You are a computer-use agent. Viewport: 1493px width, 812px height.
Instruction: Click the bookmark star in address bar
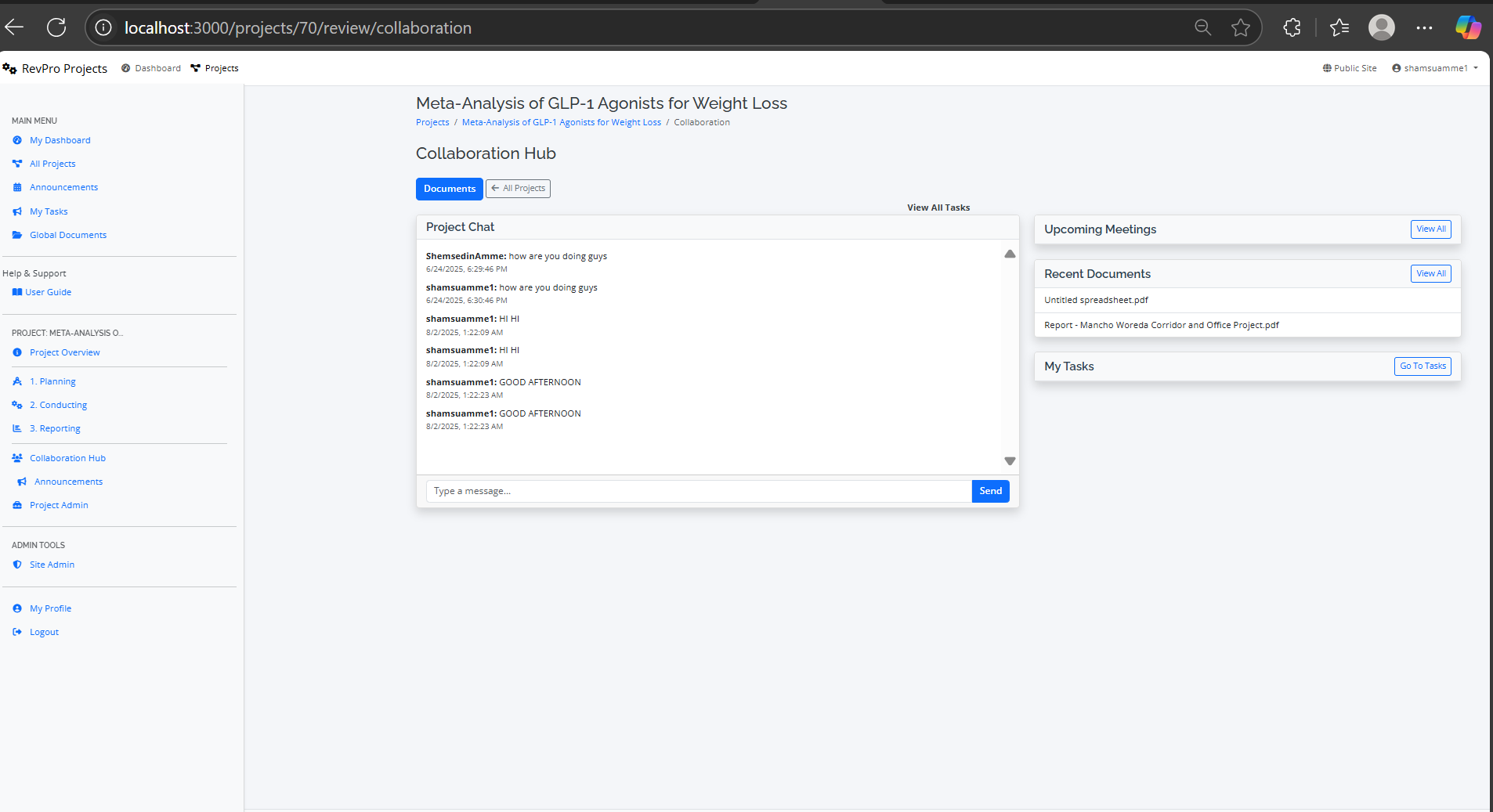tap(1240, 28)
